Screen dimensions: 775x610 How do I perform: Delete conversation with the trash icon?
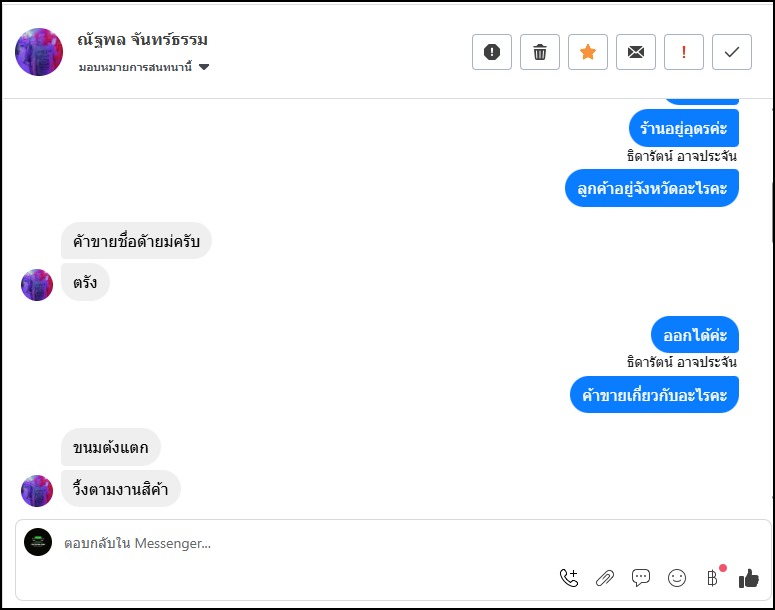click(540, 52)
